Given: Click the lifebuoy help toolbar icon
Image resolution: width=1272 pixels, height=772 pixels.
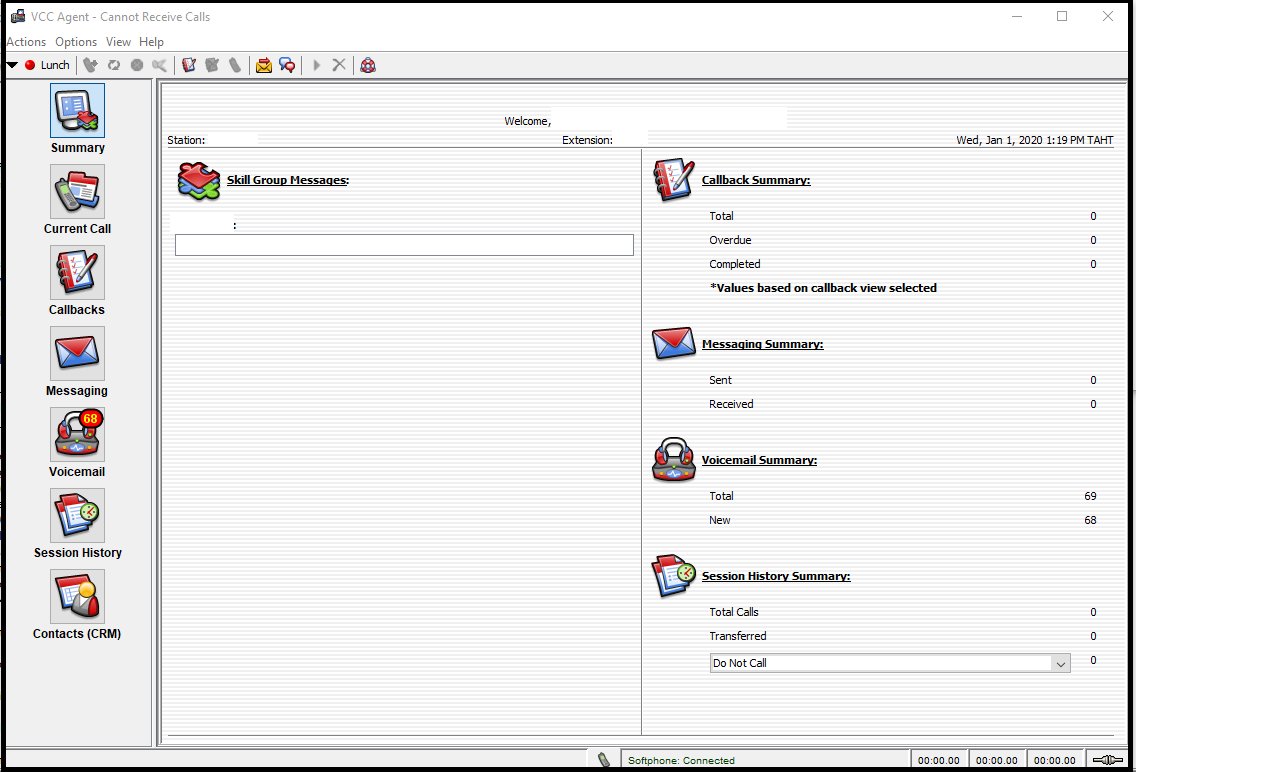Looking at the screenshot, I should point(368,65).
